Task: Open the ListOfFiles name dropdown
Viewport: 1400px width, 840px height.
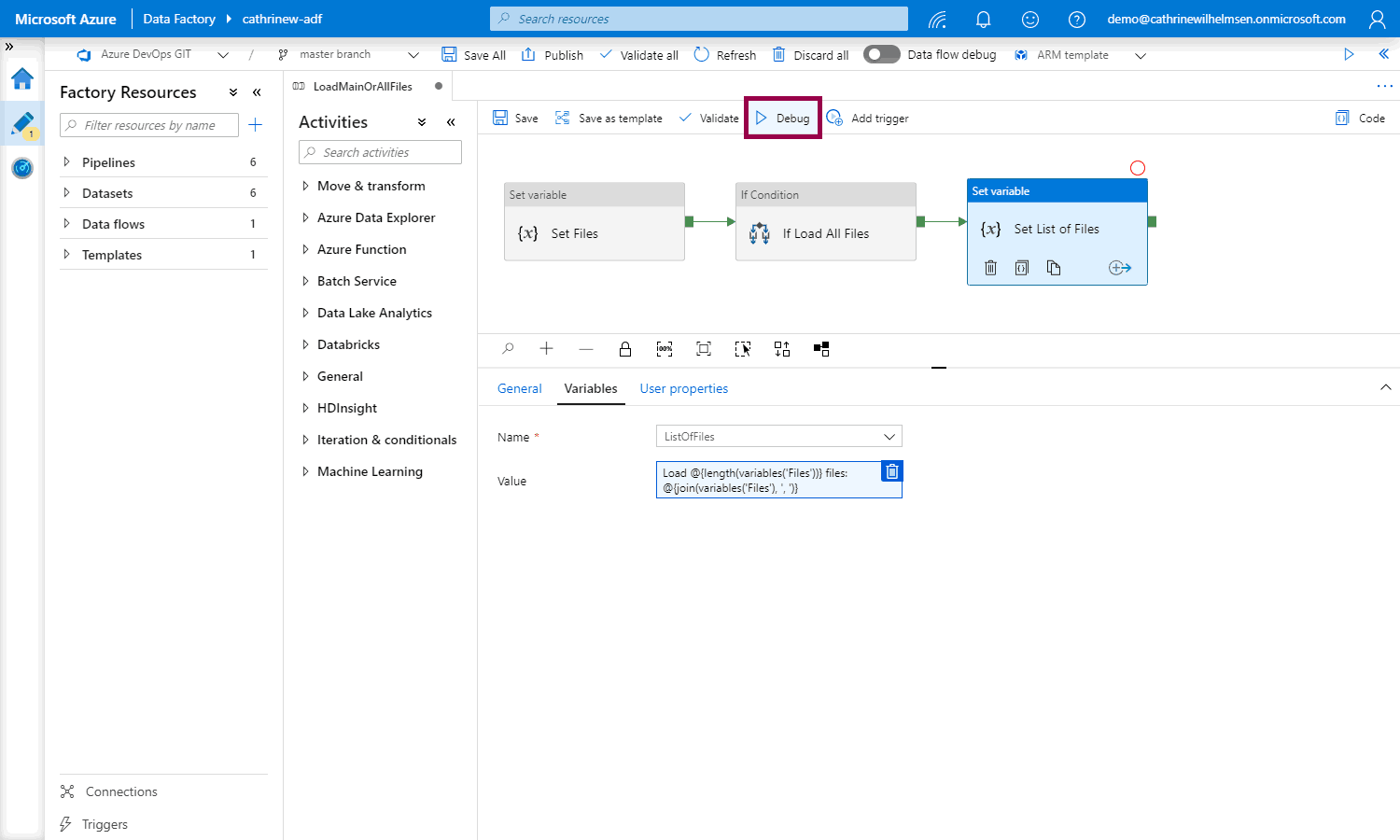Action: [778, 437]
